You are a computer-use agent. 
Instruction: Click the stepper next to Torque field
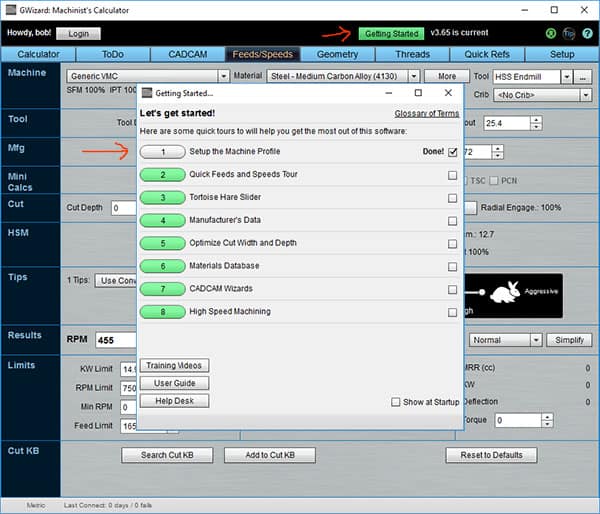point(547,421)
